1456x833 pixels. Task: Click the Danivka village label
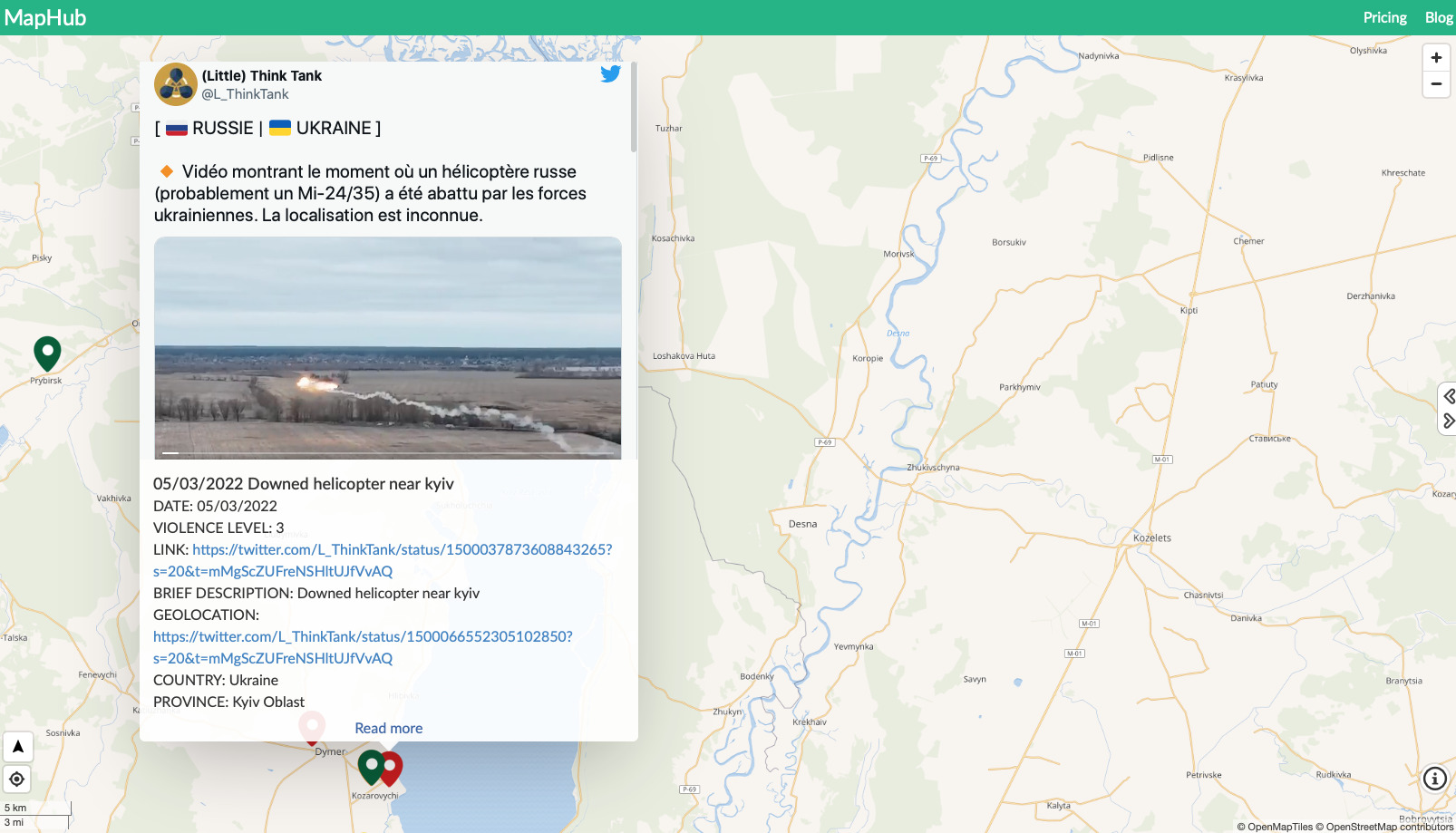point(1246,618)
